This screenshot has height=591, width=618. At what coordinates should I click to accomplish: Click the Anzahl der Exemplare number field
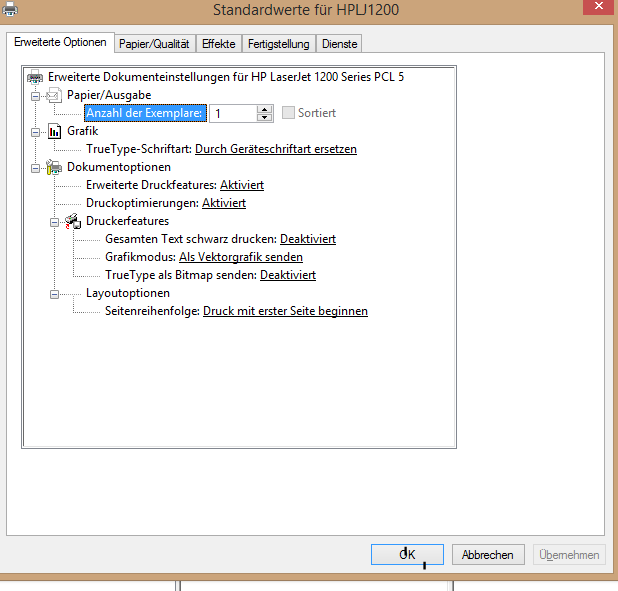pyautogui.click(x=233, y=114)
